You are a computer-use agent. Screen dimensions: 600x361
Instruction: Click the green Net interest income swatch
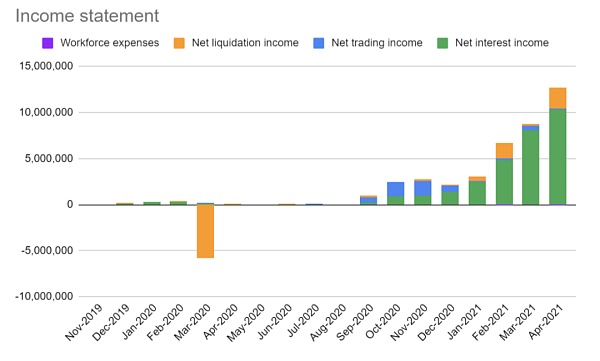[x=442, y=43]
